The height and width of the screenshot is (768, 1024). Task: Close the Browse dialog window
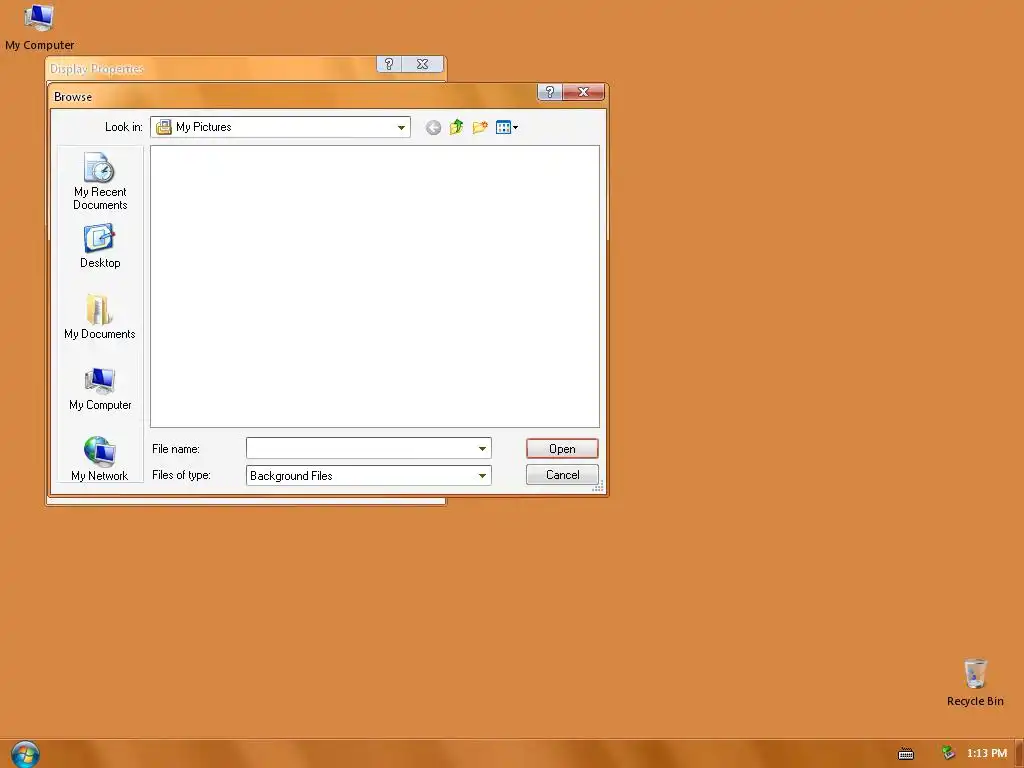[584, 92]
